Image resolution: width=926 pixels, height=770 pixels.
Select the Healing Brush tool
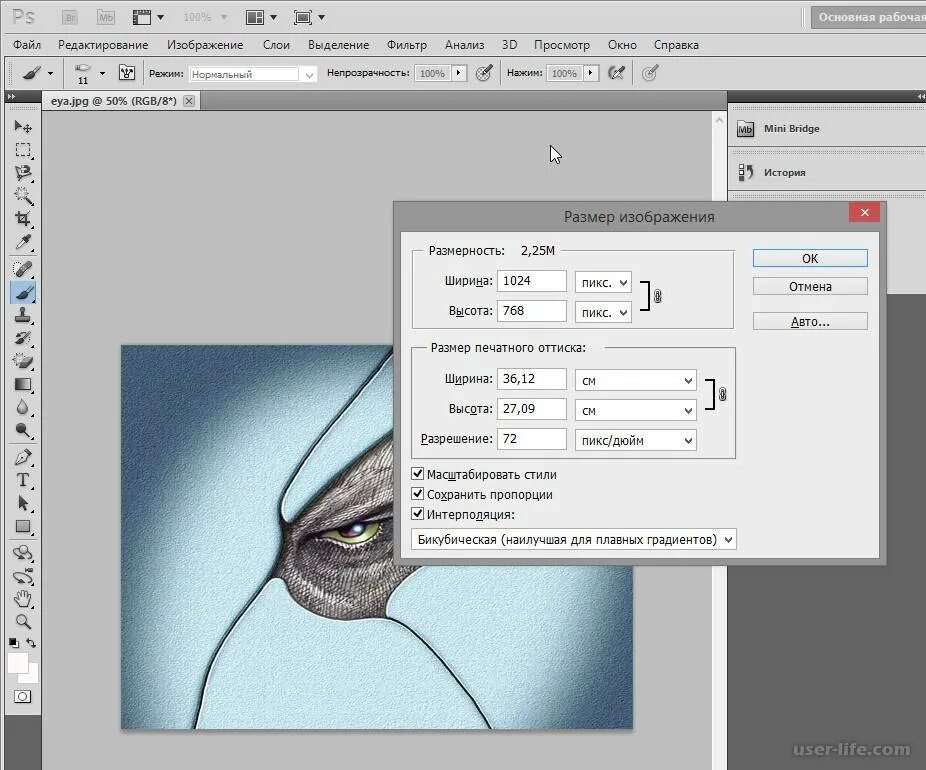pyautogui.click(x=23, y=269)
